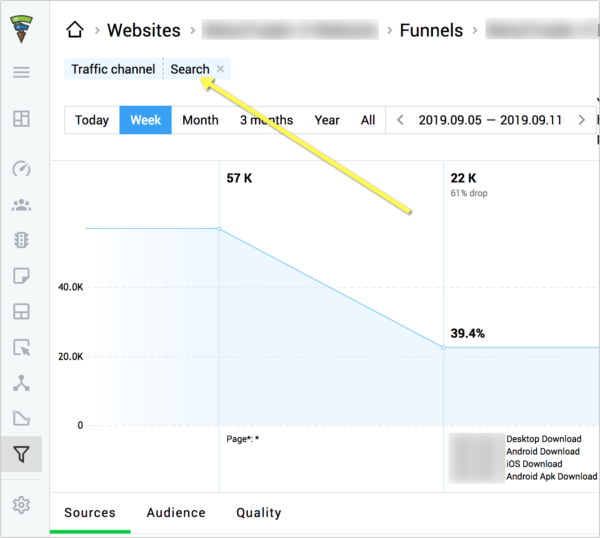Advance to the next date period arrow
600x538 pixels.
pos(581,120)
